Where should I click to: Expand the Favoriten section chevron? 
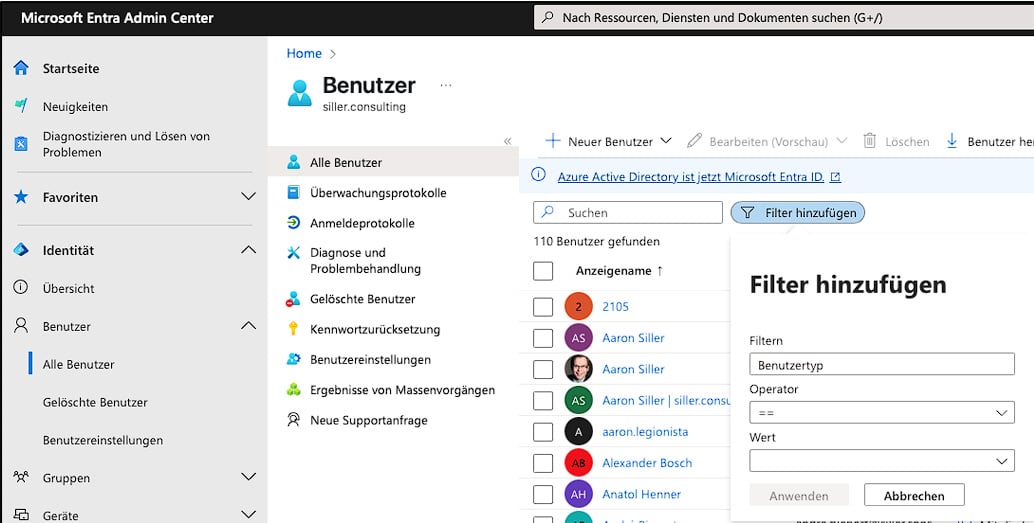click(248, 197)
